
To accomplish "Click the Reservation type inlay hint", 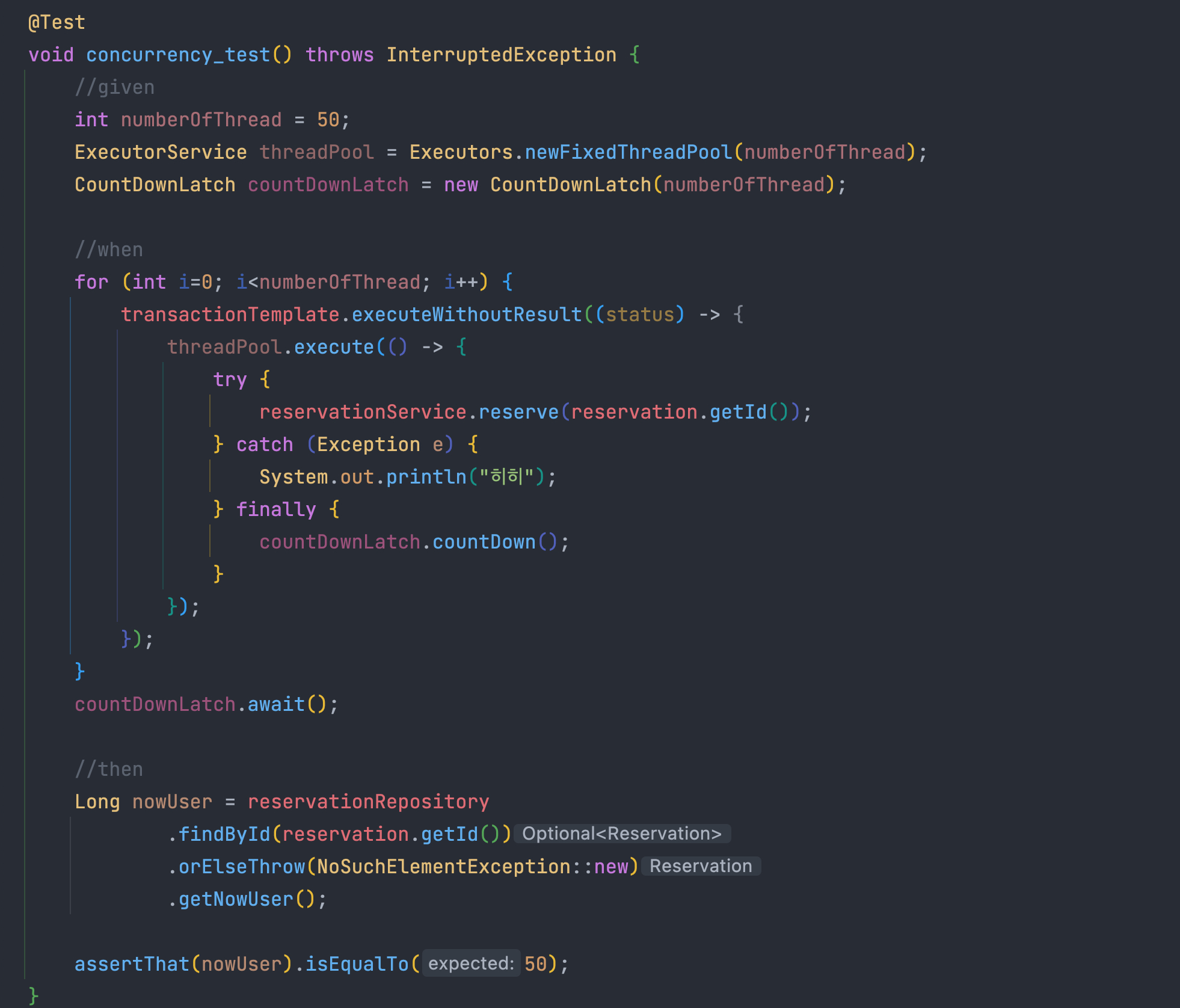I will tap(700, 866).
